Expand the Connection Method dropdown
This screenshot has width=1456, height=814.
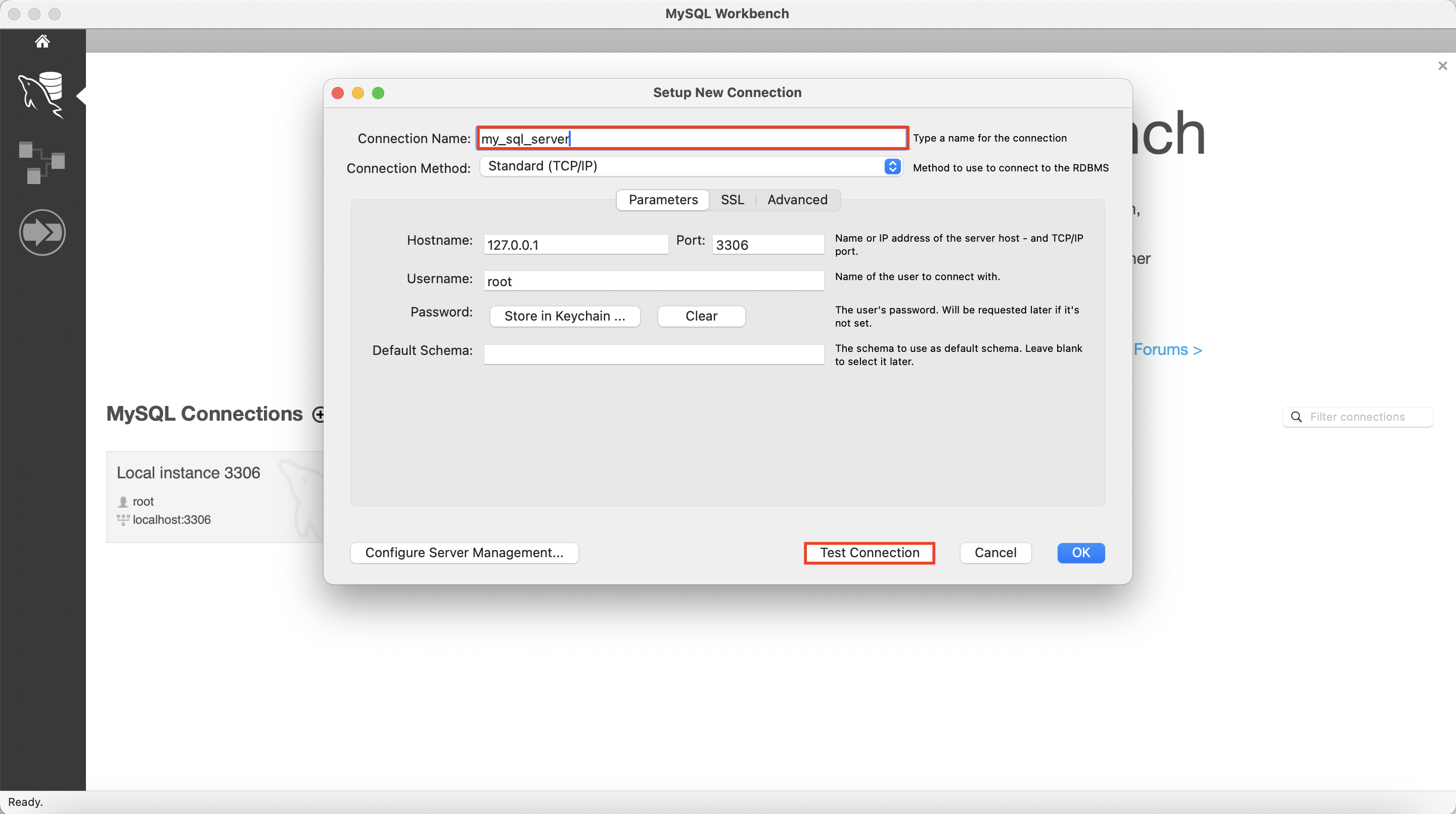[x=892, y=166]
